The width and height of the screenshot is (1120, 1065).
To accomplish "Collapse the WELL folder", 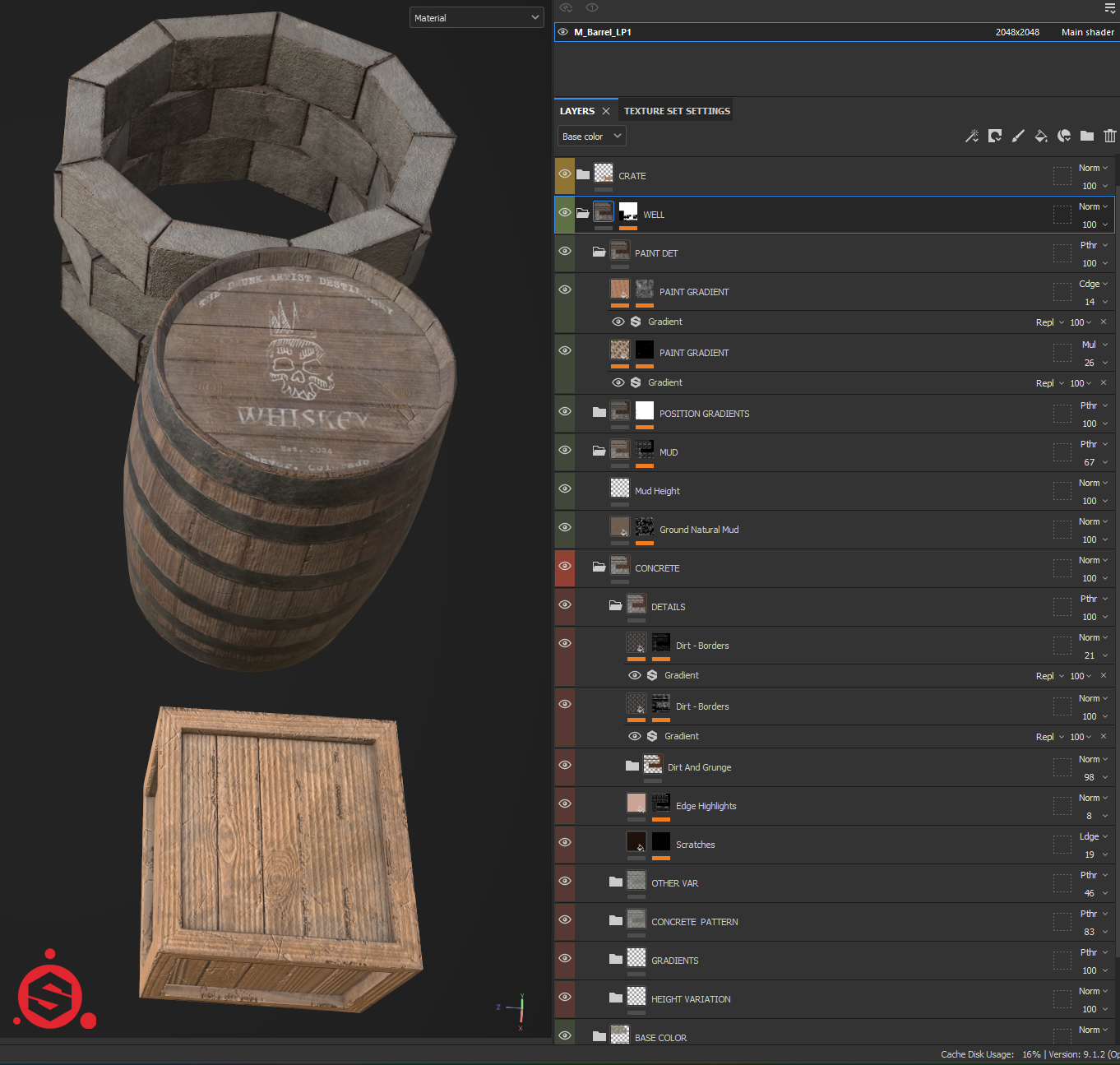I will tap(583, 213).
